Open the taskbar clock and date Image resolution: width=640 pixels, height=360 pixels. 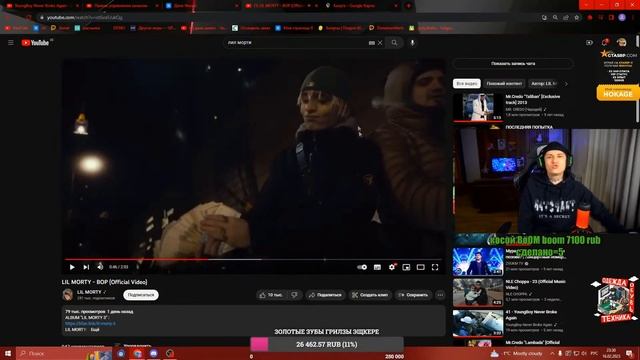[x=611, y=353]
